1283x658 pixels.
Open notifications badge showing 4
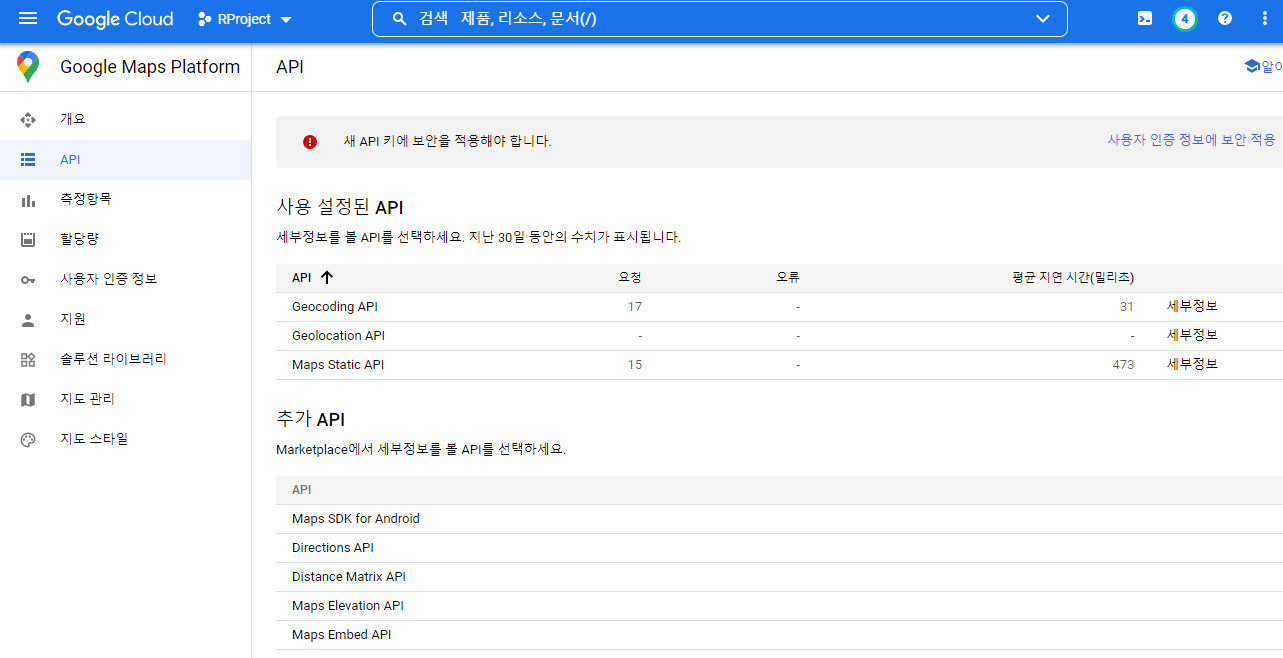coord(1185,19)
